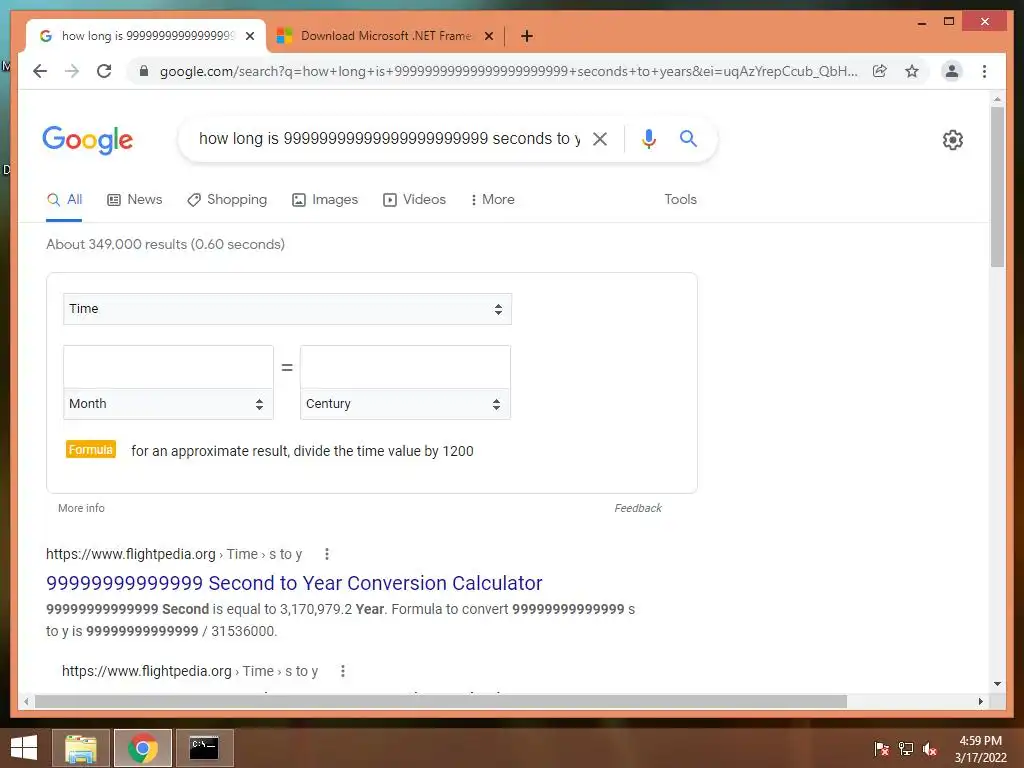Open Action Center flag in tray

881,749
